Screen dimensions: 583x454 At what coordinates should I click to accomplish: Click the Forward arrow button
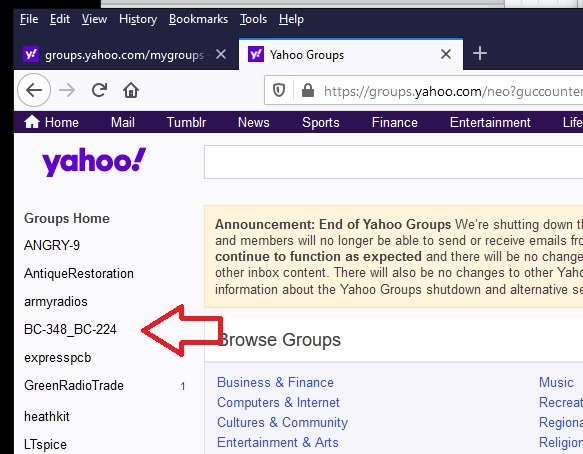click(67, 90)
